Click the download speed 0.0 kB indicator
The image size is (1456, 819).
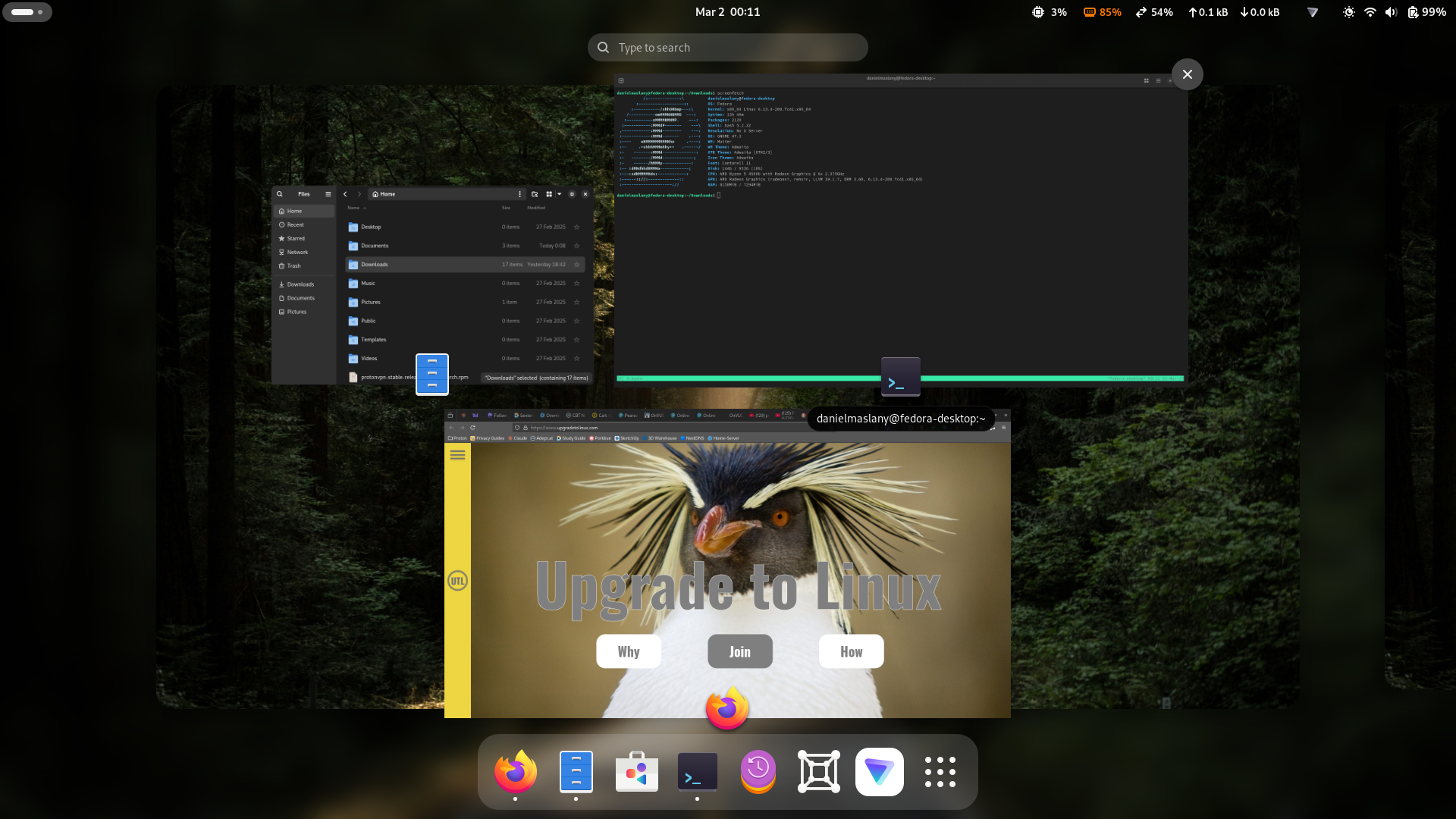pos(1260,12)
